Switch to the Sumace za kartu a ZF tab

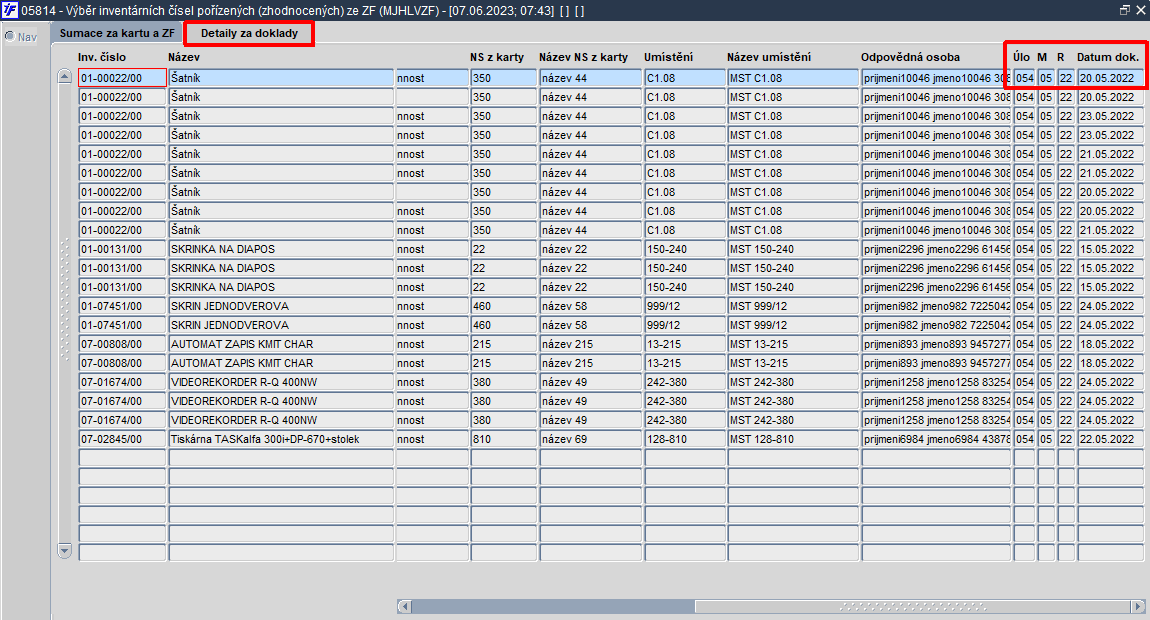pyautogui.click(x=117, y=33)
